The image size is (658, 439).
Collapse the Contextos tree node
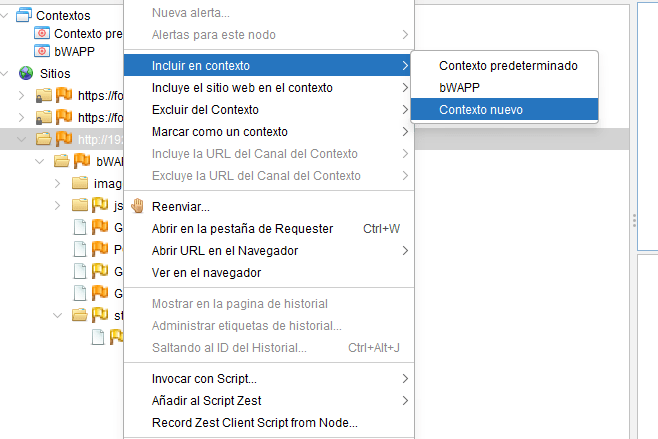pyautogui.click(x=8, y=16)
